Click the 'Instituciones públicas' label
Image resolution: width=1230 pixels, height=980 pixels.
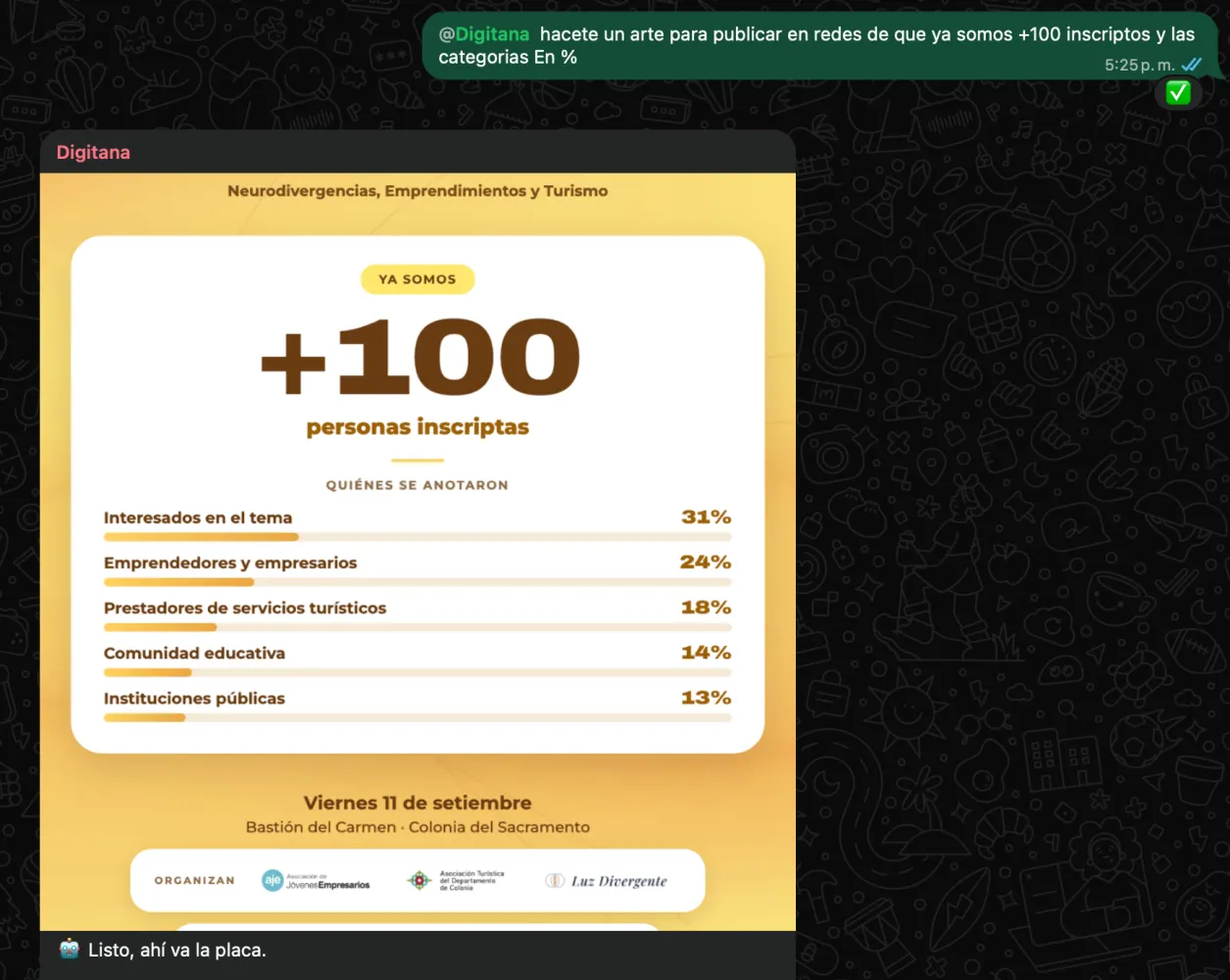pyautogui.click(x=194, y=698)
